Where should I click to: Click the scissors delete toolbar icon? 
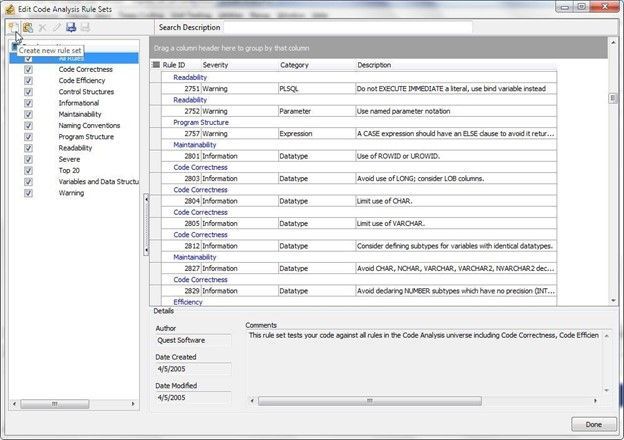coord(42,27)
